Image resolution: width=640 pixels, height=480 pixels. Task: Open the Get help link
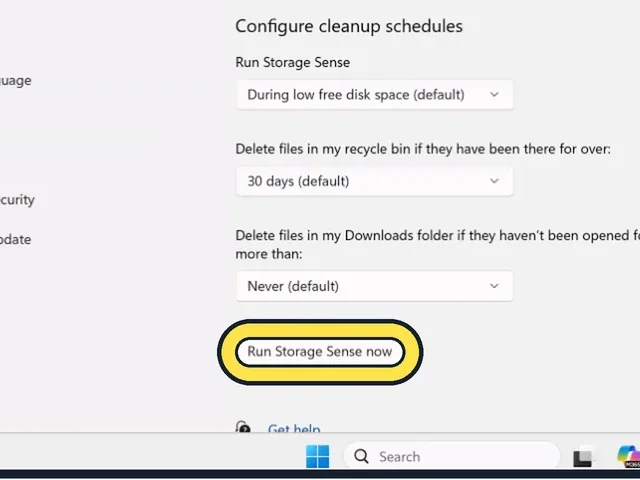click(x=294, y=429)
